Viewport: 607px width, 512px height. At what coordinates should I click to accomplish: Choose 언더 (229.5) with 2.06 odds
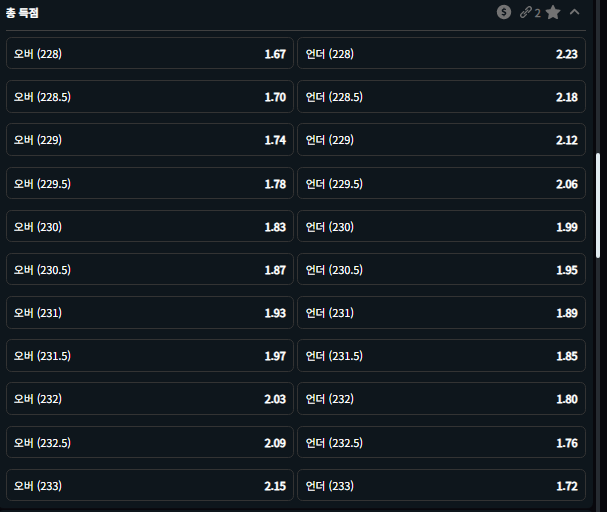tap(441, 184)
